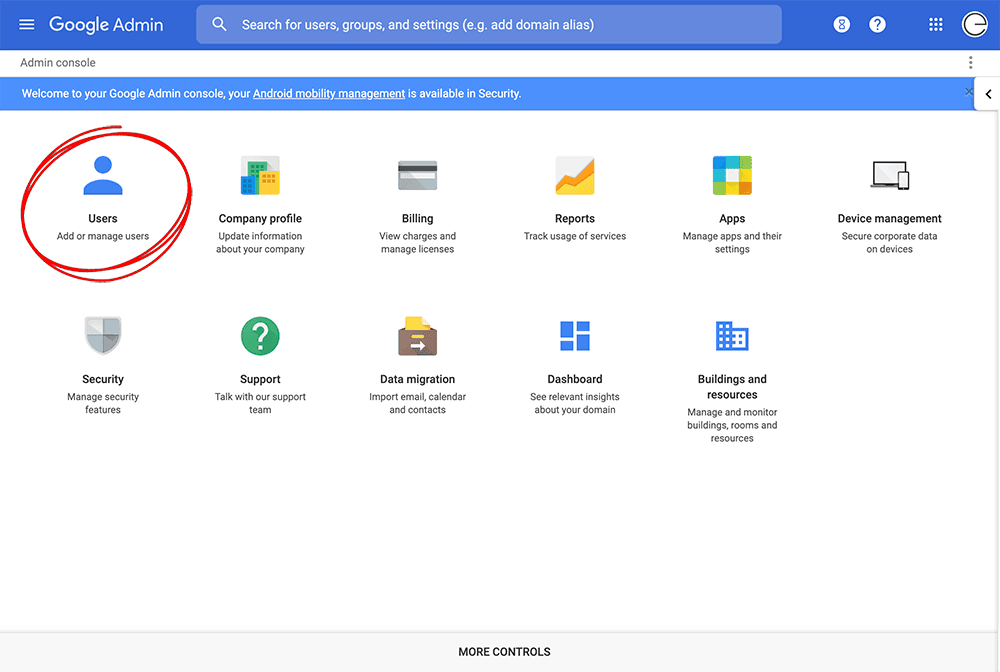Open the three-dot overflow menu

[970, 62]
